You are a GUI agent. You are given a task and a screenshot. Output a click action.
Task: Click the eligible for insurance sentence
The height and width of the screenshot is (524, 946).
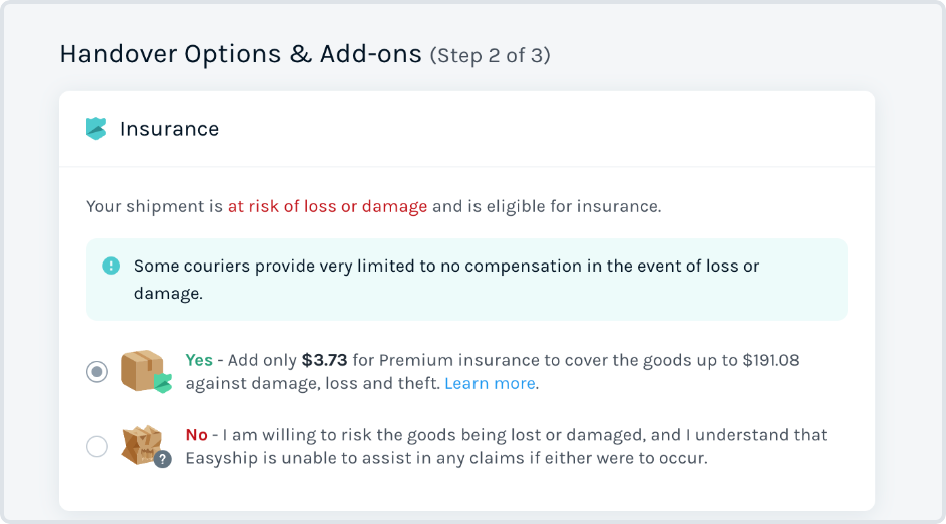(373, 206)
